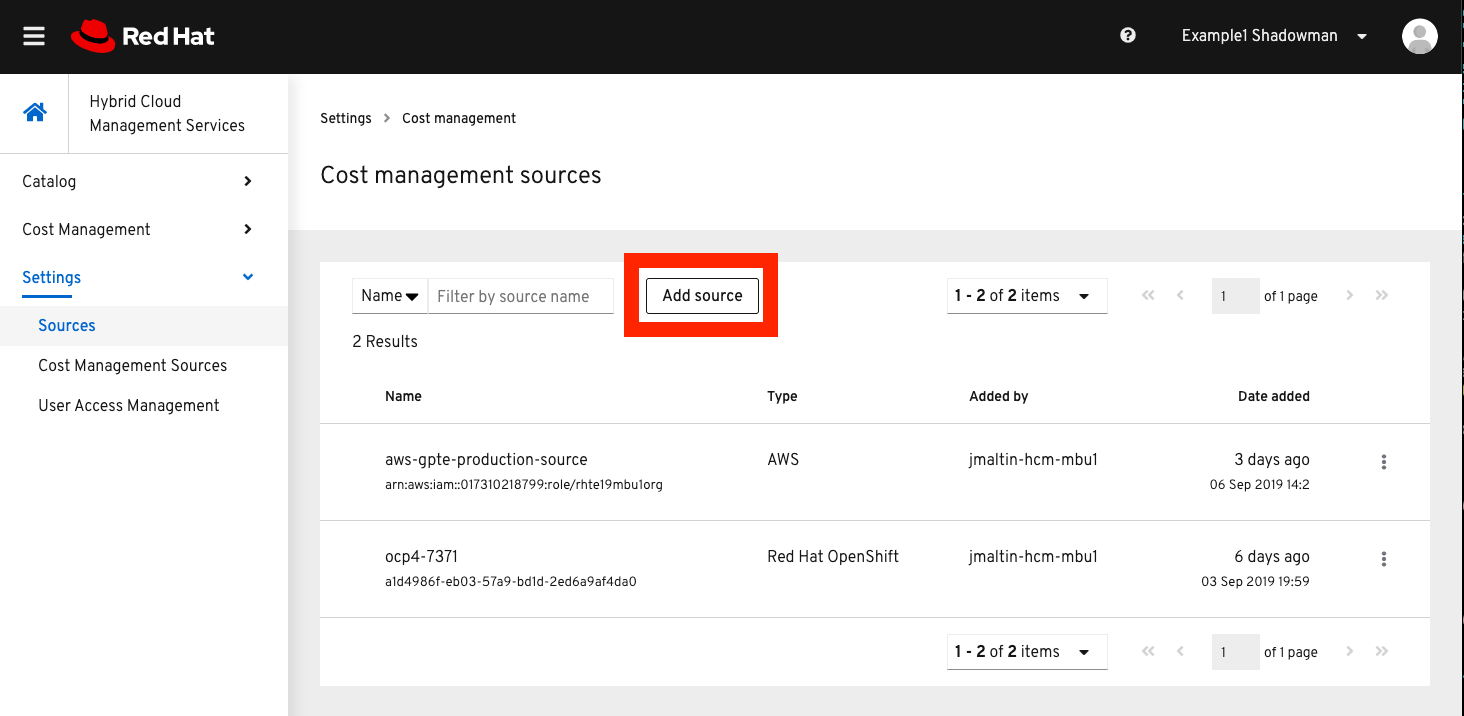
Task: Collapse the Settings navigation section
Action: (144, 277)
